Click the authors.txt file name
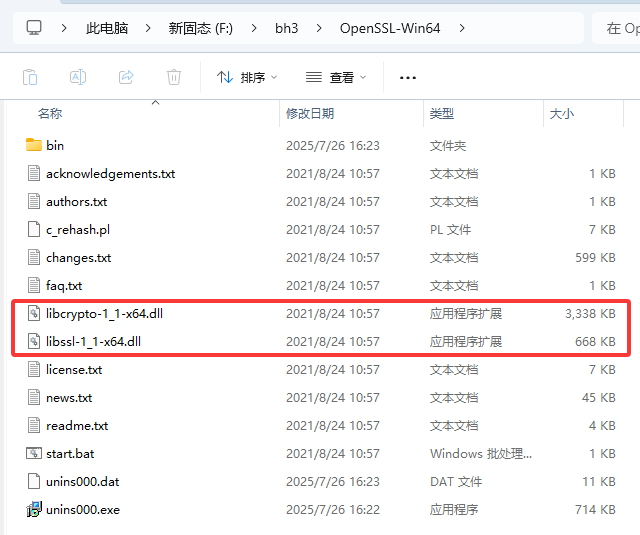 pos(77,202)
